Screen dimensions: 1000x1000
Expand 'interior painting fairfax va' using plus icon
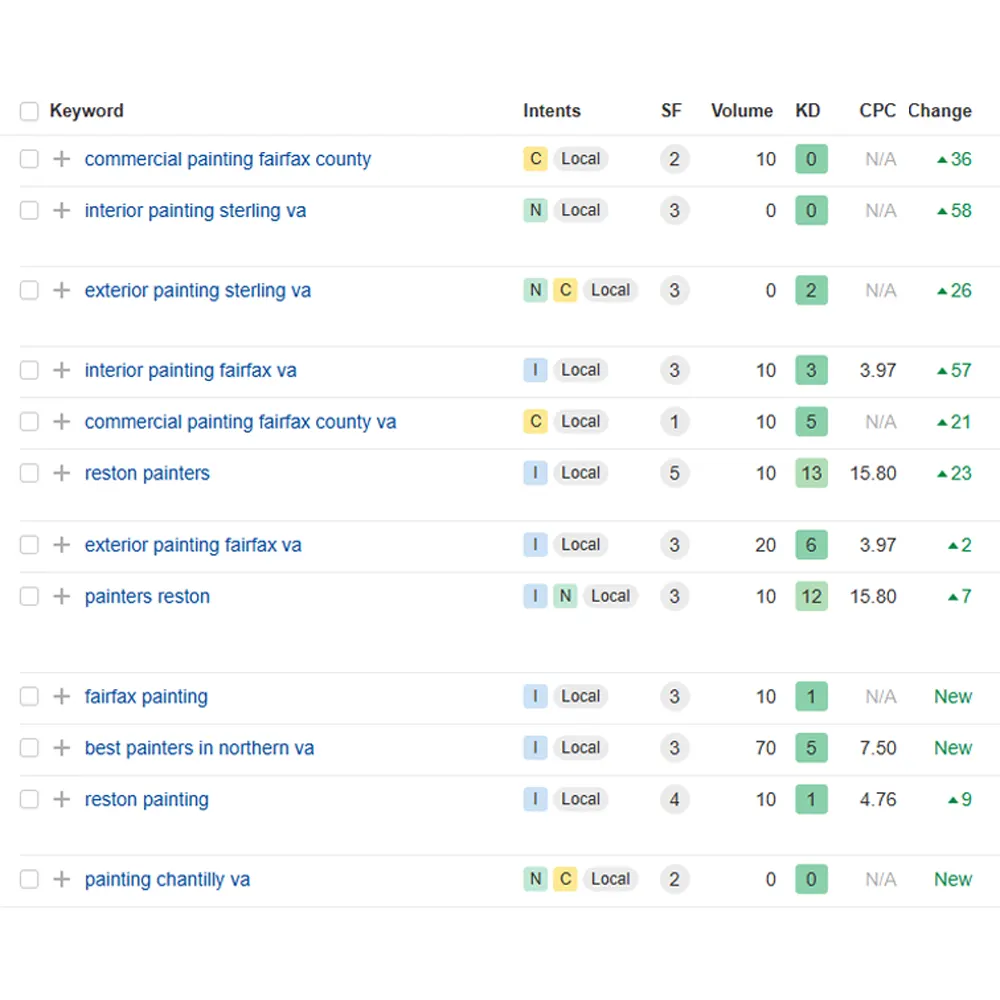pos(62,371)
